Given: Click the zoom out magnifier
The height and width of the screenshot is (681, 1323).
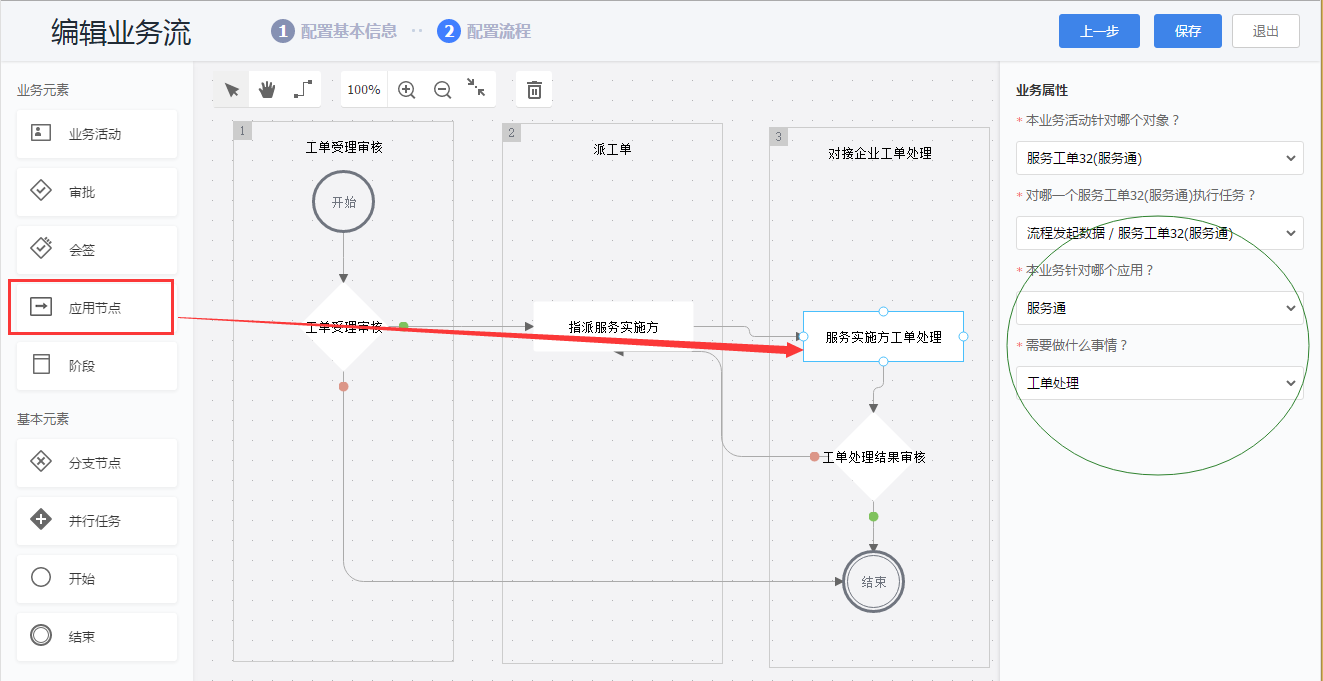Looking at the screenshot, I should [x=442, y=90].
